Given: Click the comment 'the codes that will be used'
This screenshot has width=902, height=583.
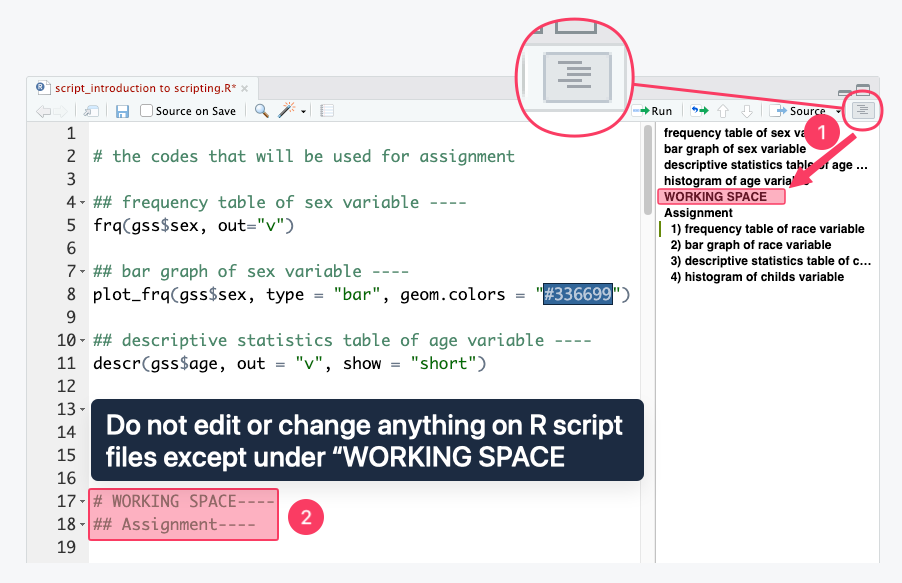Looking at the screenshot, I should point(304,156).
